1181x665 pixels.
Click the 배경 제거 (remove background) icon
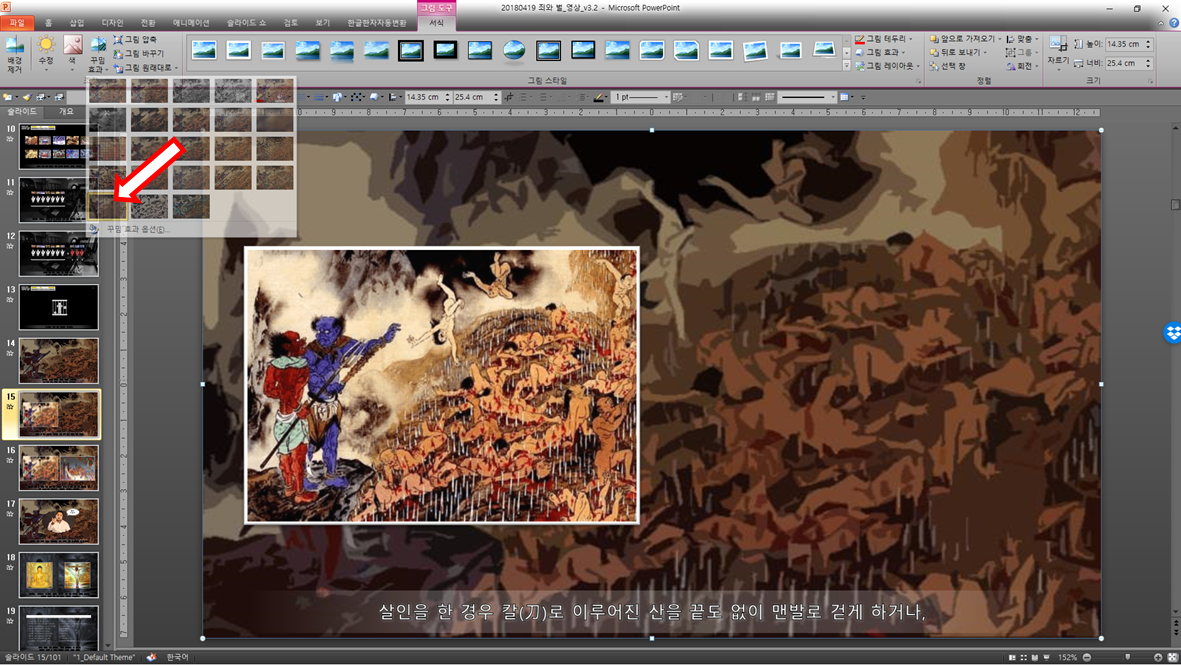click(x=14, y=54)
